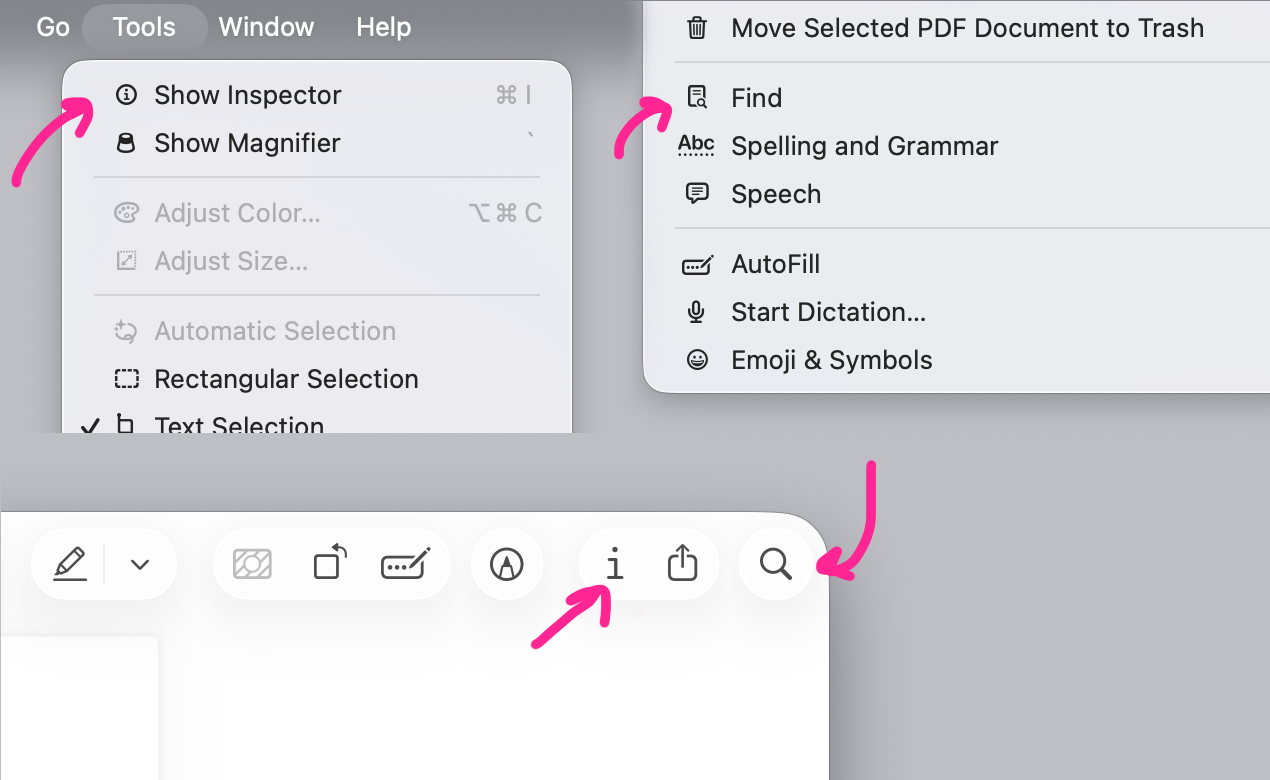The width and height of the screenshot is (1270, 780).
Task: Select the Highlight pen tool in toolbar
Action: [70, 565]
